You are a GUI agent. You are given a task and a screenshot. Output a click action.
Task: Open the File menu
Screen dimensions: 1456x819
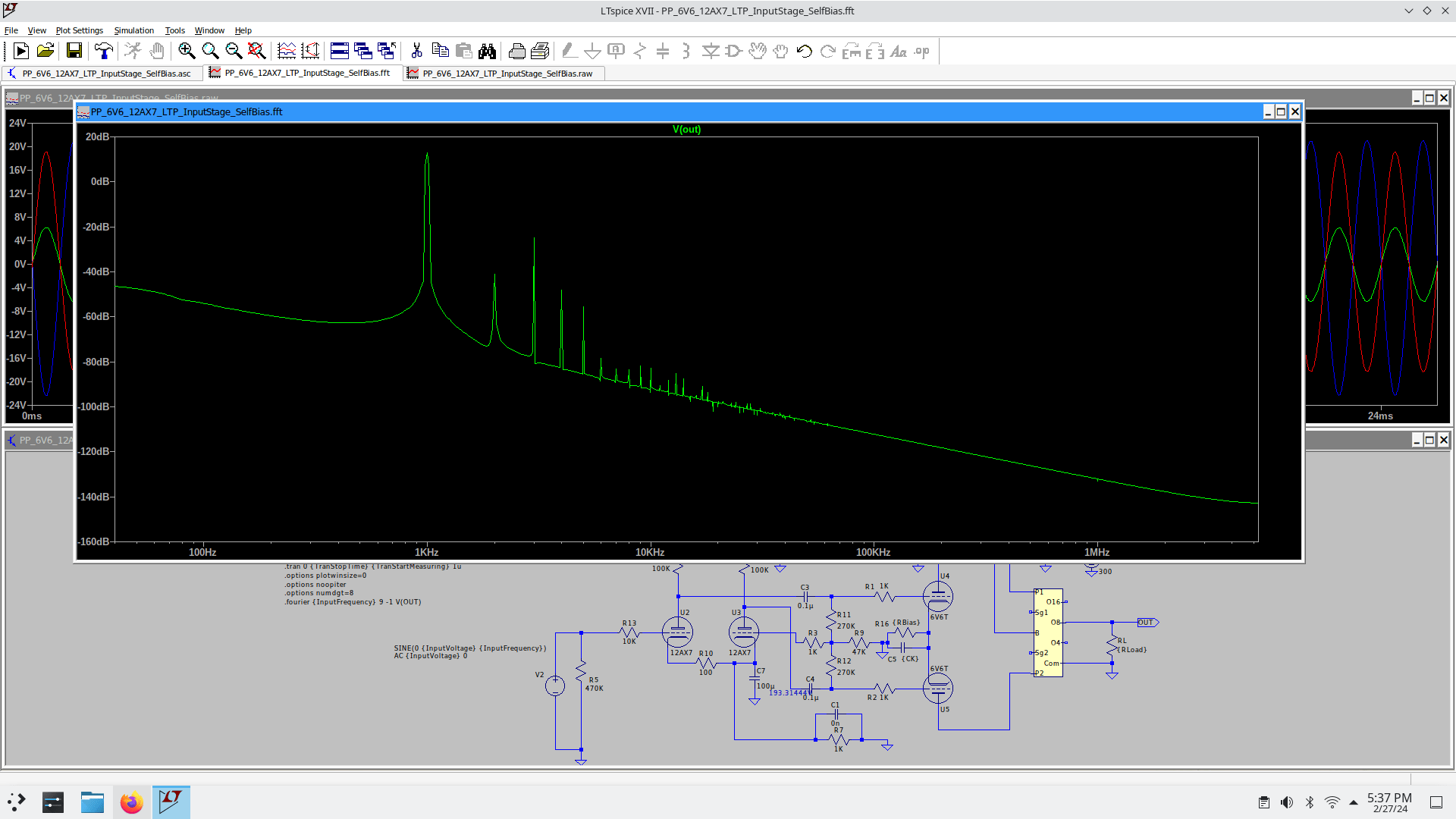click(x=11, y=30)
